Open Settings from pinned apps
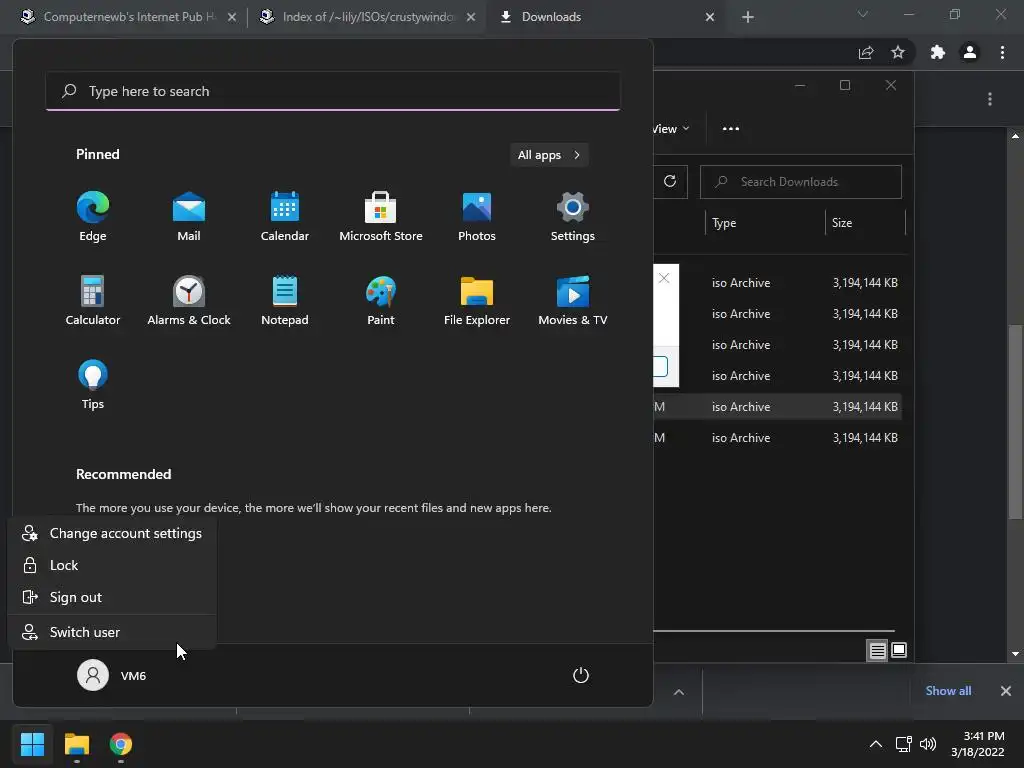Screen dimensions: 1024x768 573,216
